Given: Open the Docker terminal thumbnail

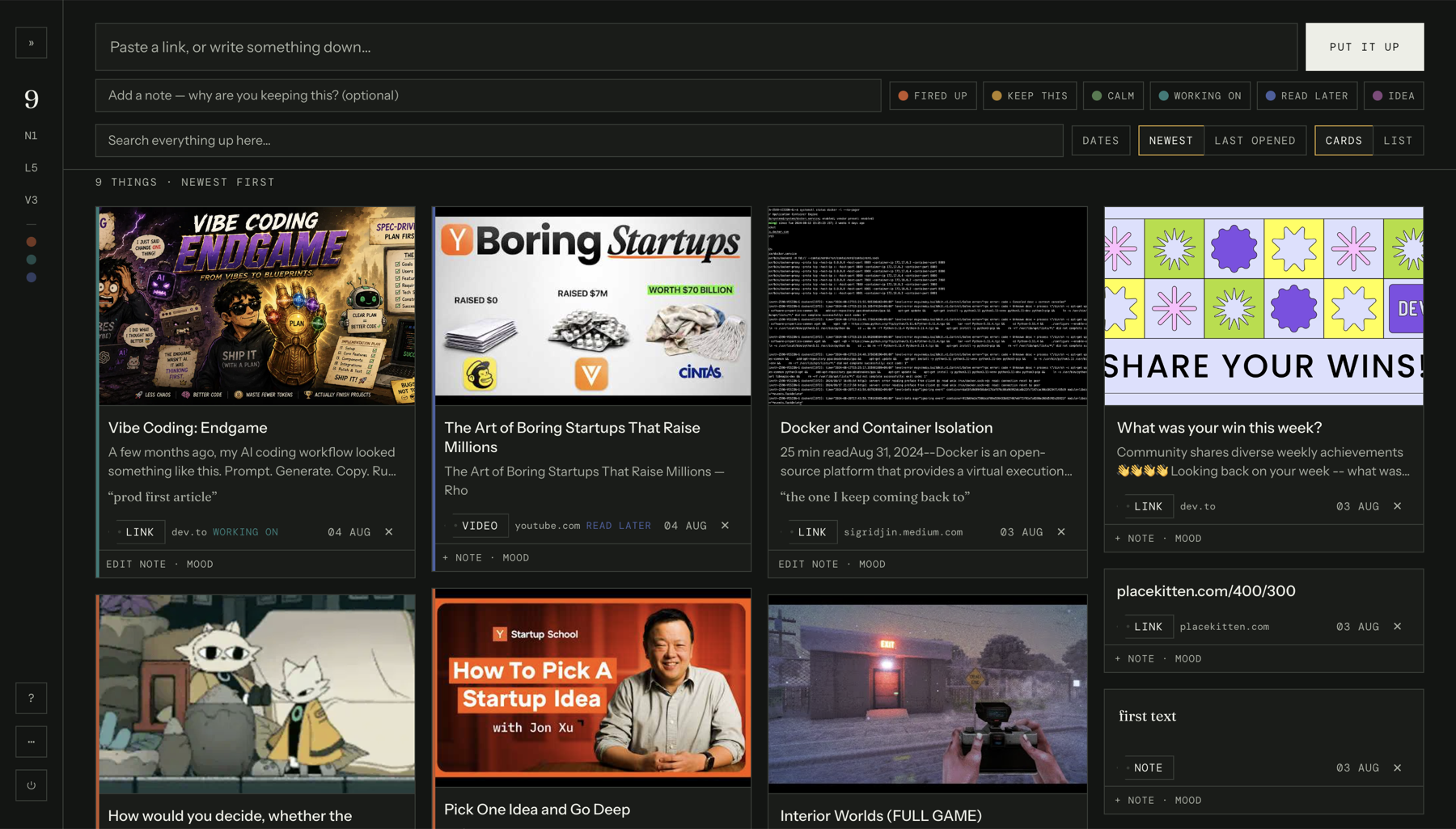Looking at the screenshot, I should tap(928, 306).
